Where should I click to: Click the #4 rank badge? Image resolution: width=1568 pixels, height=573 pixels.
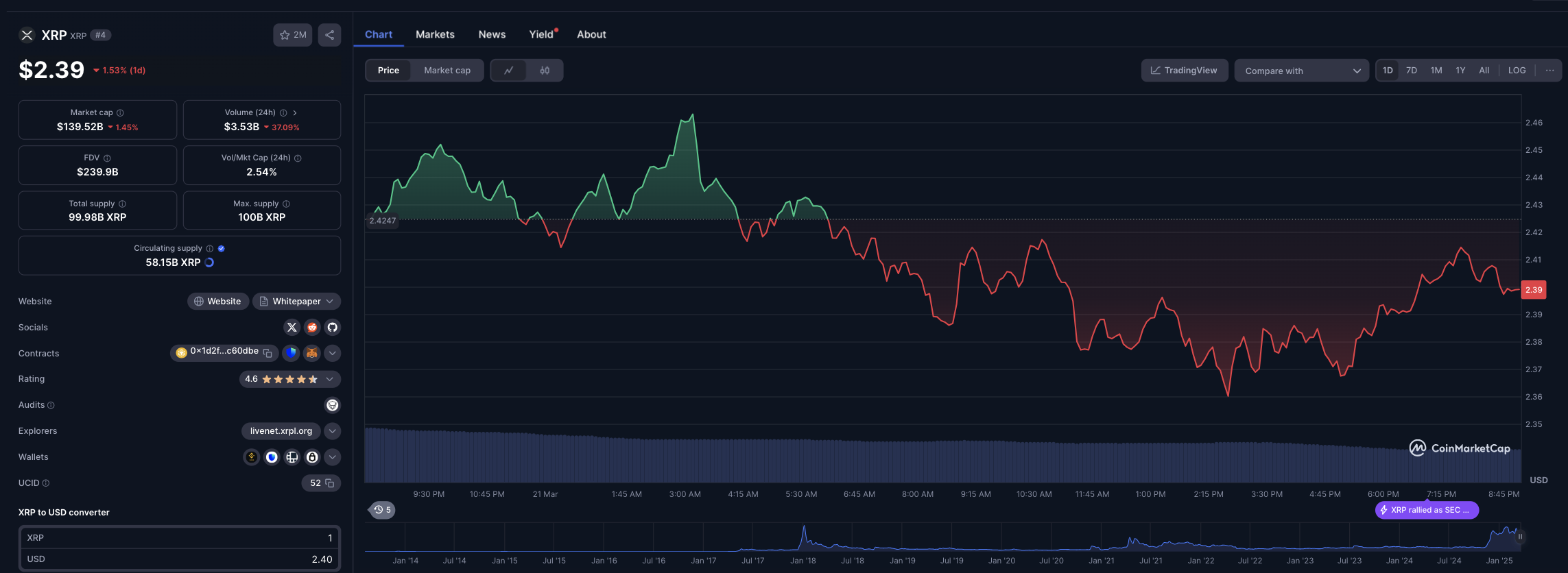[101, 35]
